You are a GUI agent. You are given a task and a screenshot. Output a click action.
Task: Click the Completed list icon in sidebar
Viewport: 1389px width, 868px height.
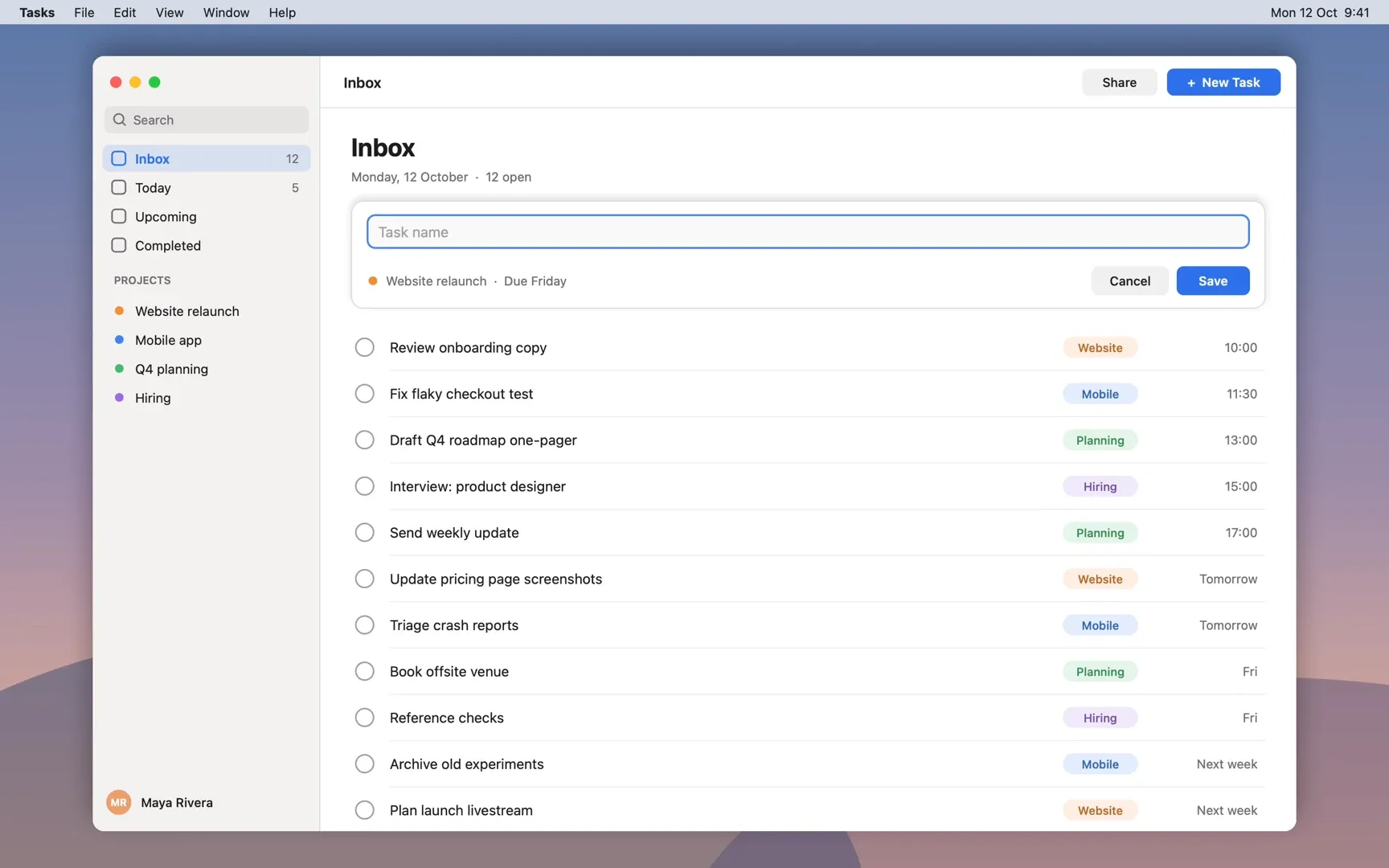click(x=119, y=245)
